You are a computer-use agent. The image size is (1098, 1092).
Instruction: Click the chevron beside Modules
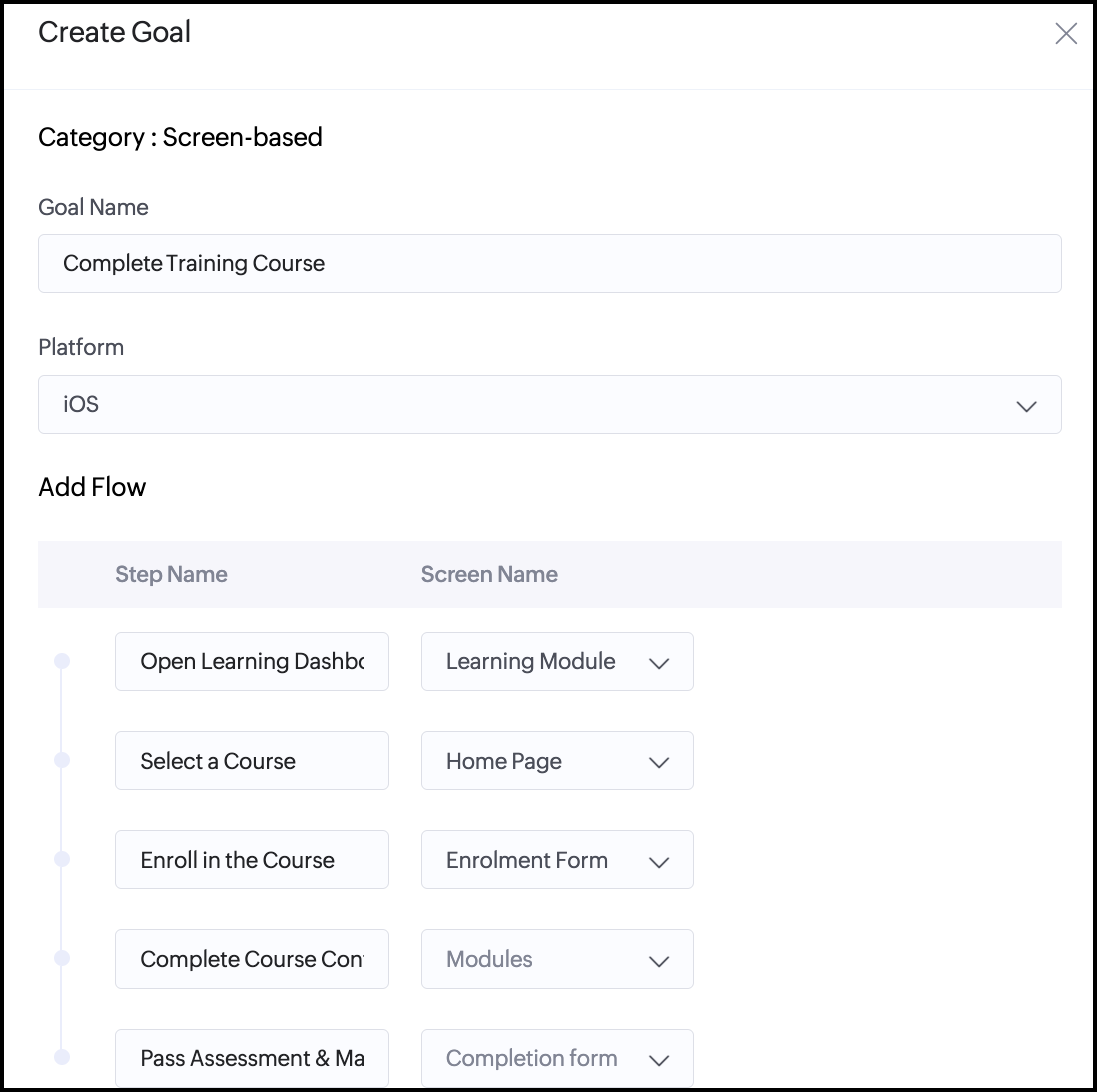coord(659,961)
